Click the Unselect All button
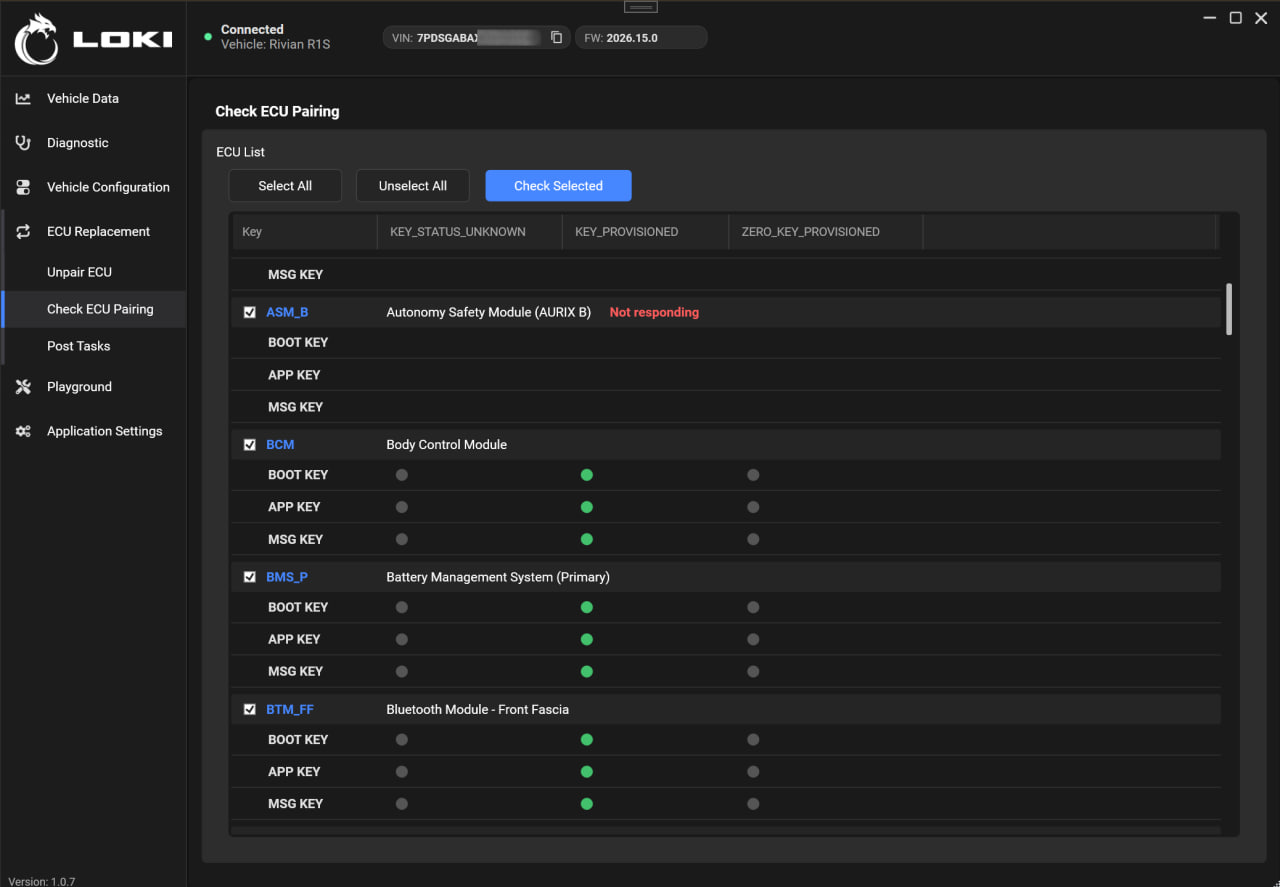 click(x=413, y=186)
